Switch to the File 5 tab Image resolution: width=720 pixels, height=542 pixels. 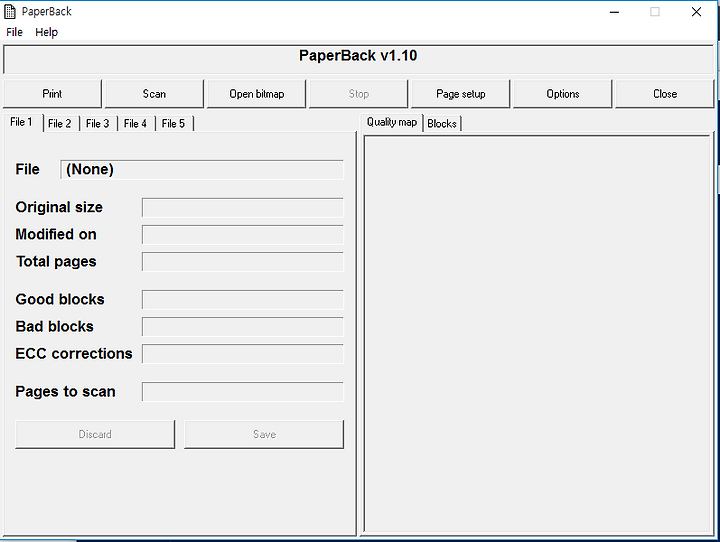173,124
